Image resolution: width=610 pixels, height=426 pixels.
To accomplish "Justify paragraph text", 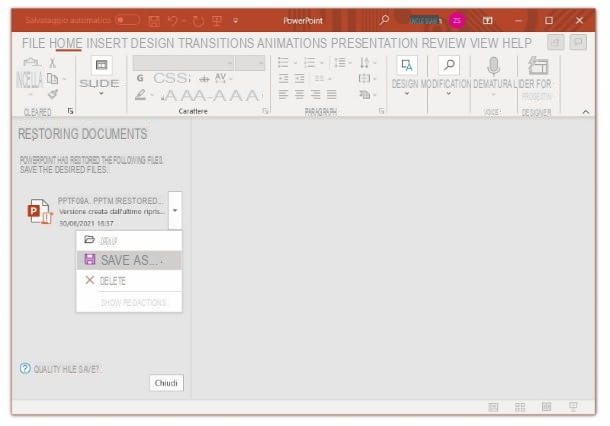I will click(332, 95).
